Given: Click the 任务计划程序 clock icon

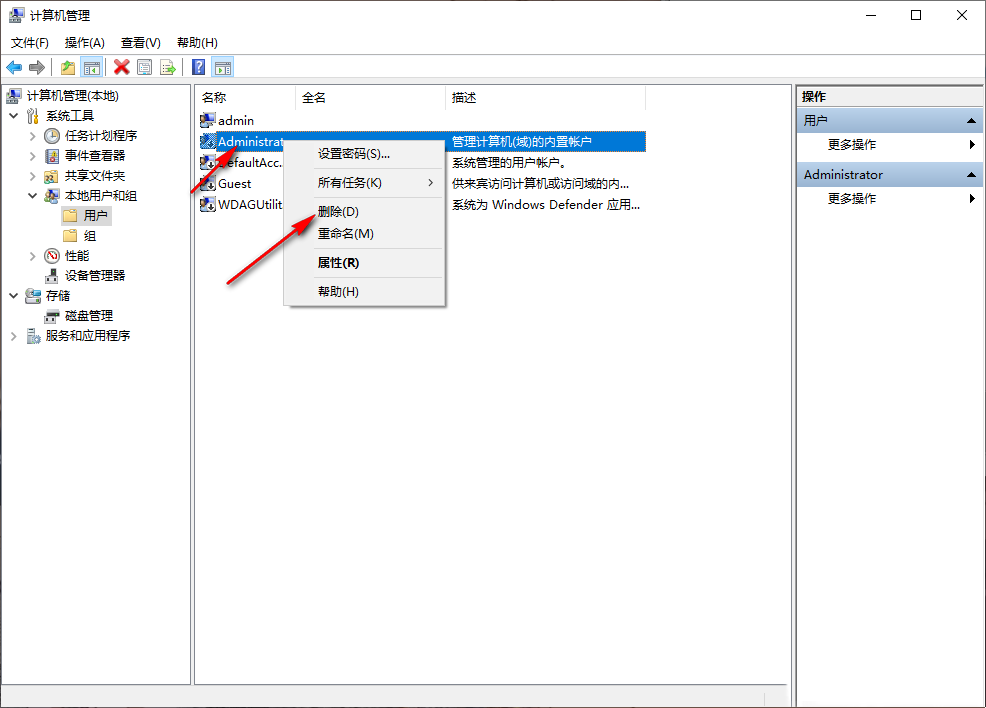Looking at the screenshot, I should [x=52, y=136].
